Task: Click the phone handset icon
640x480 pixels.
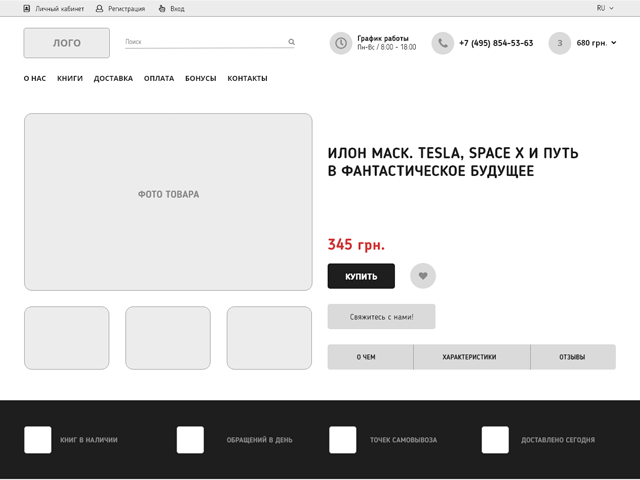Action: click(443, 43)
